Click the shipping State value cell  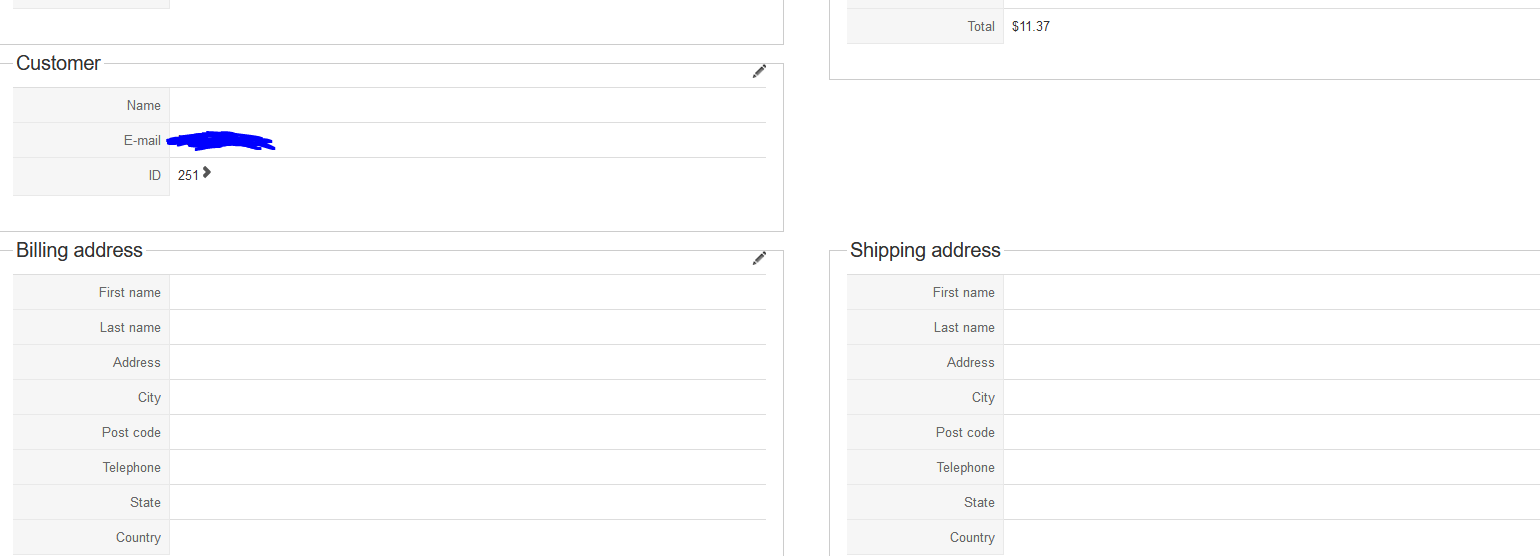click(1270, 503)
